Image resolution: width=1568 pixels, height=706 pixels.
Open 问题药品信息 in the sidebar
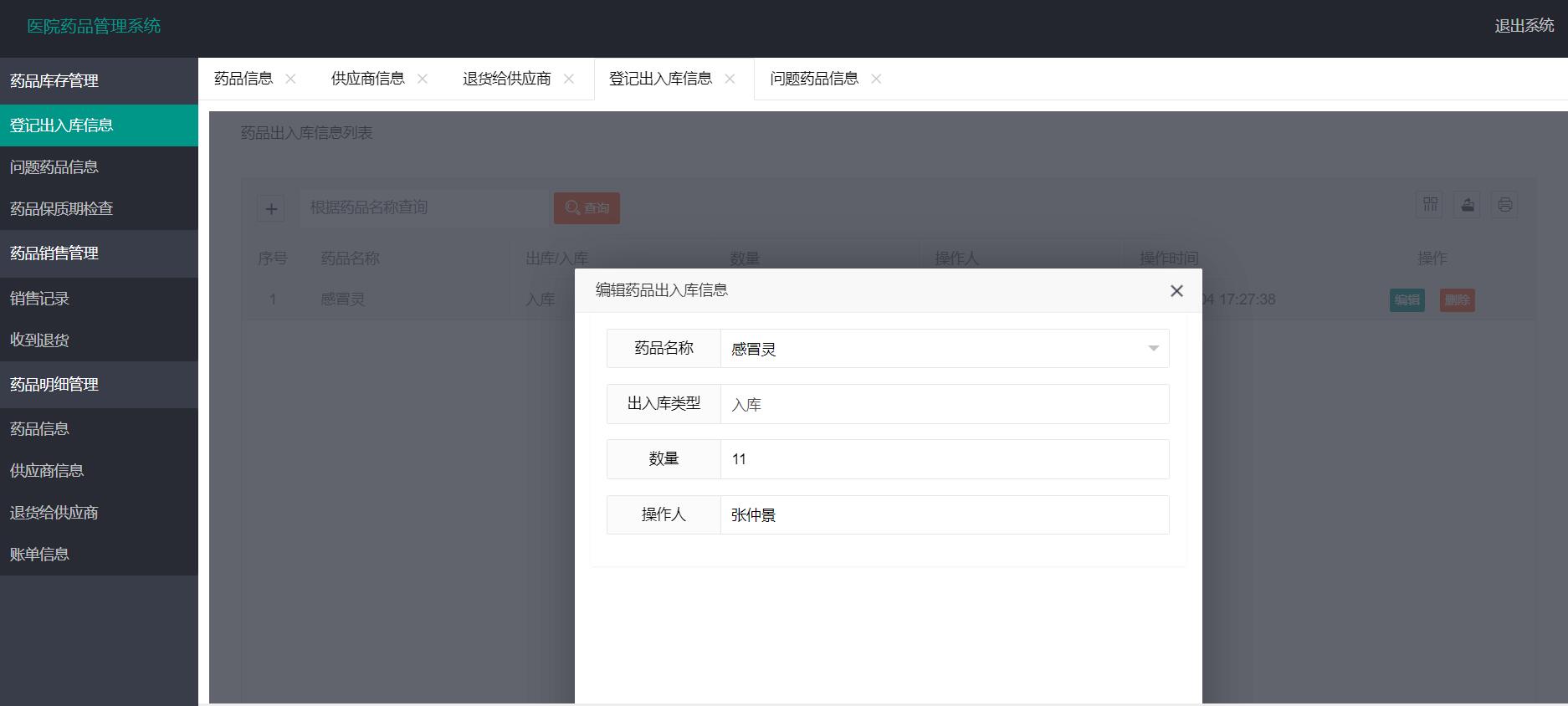(x=99, y=167)
